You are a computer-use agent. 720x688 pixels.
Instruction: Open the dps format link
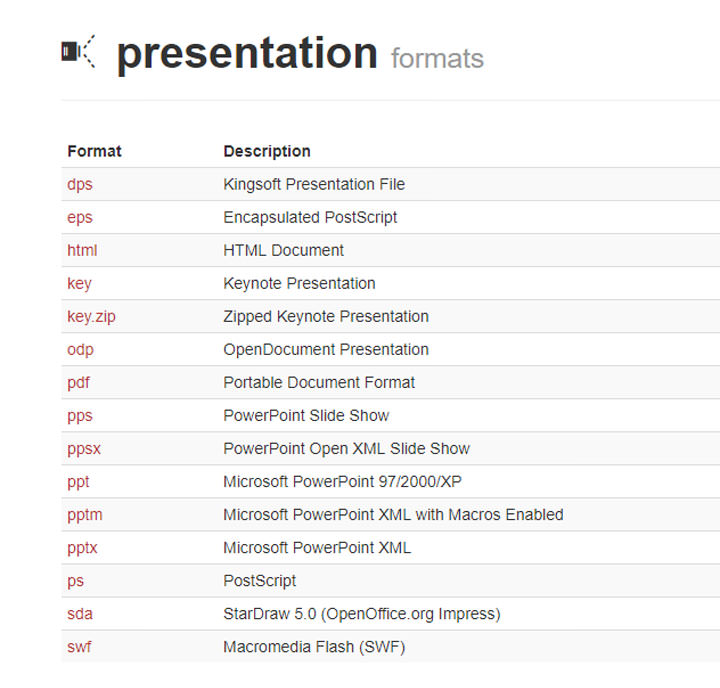tap(80, 184)
